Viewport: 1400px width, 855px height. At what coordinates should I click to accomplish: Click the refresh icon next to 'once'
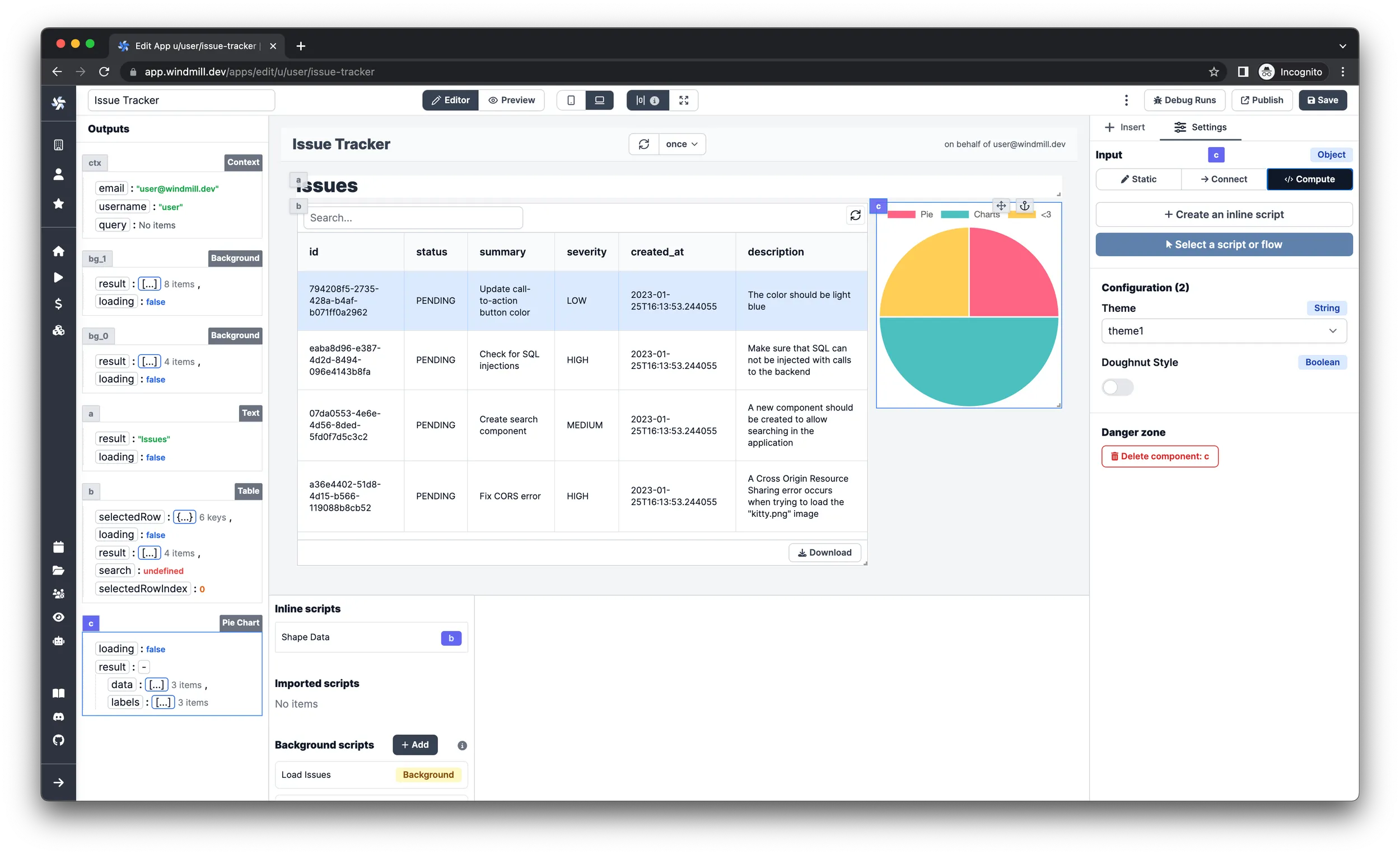click(x=643, y=144)
